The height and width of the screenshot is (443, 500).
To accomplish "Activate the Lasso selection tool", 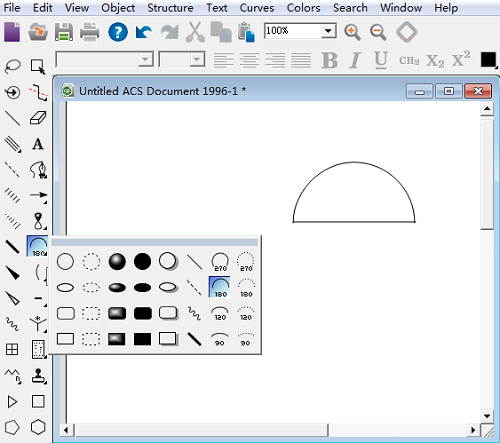I will (13, 66).
